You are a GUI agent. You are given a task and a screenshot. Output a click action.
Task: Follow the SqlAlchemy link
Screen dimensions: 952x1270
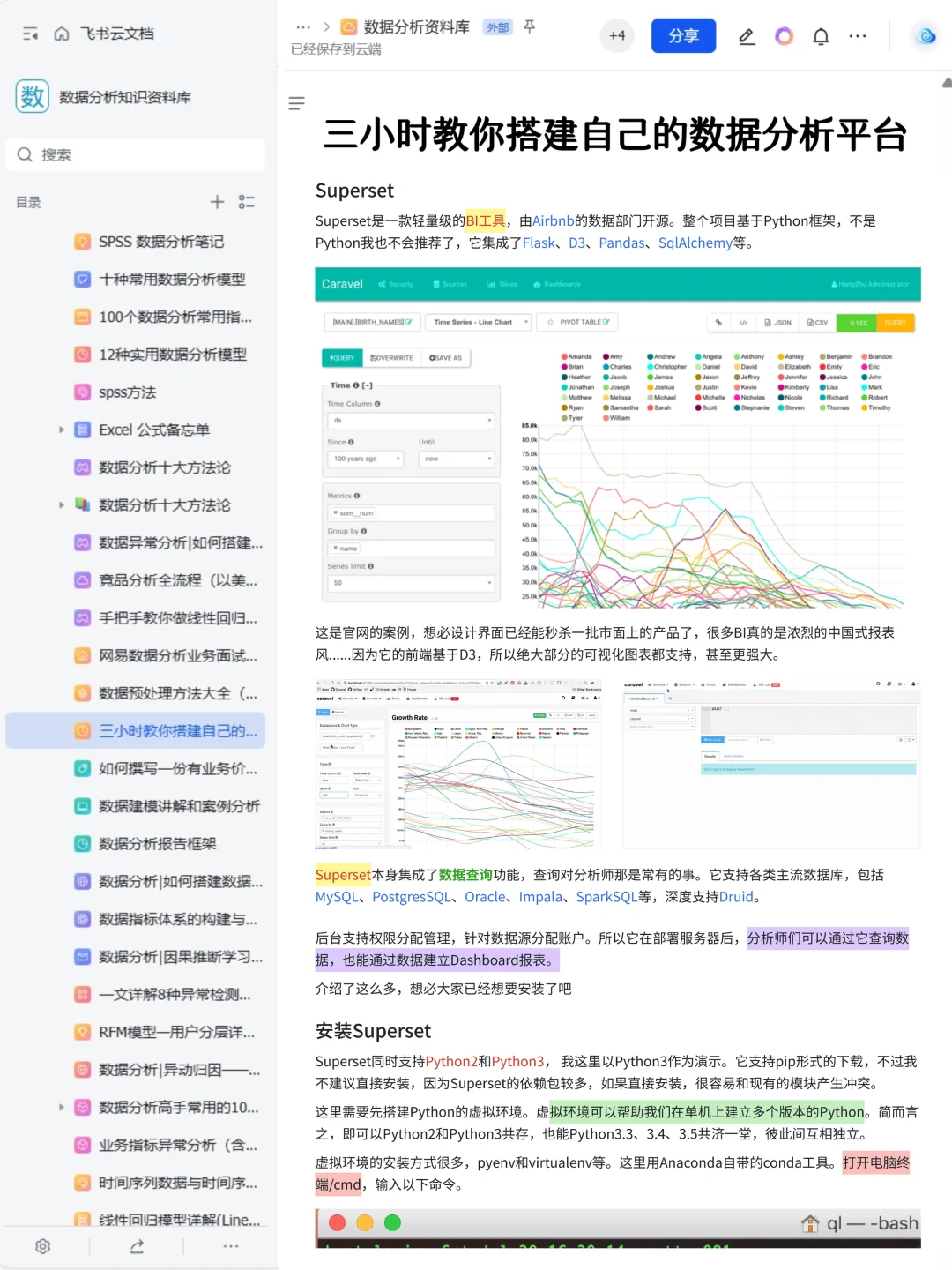pos(695,243)
